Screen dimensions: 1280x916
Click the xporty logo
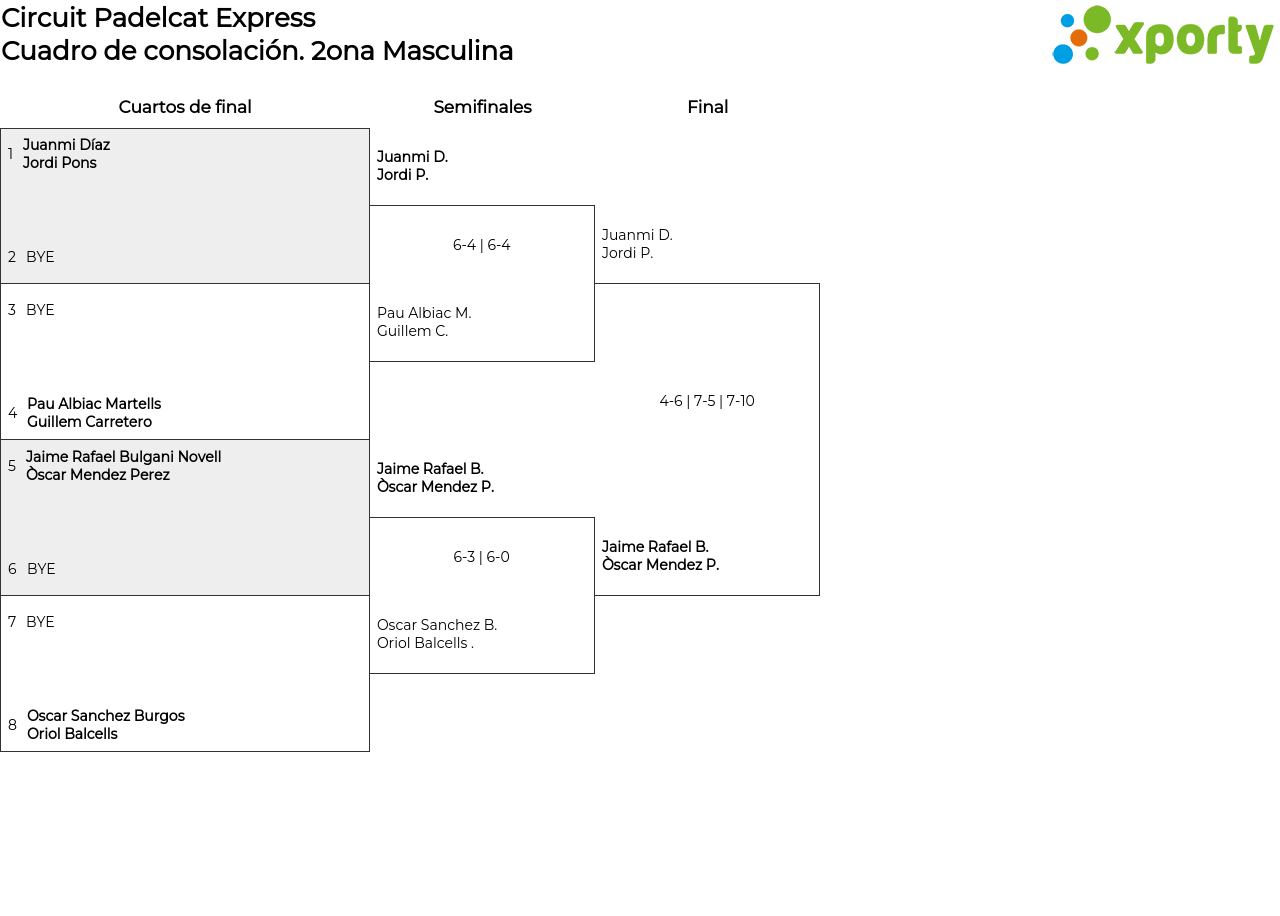1162,36
